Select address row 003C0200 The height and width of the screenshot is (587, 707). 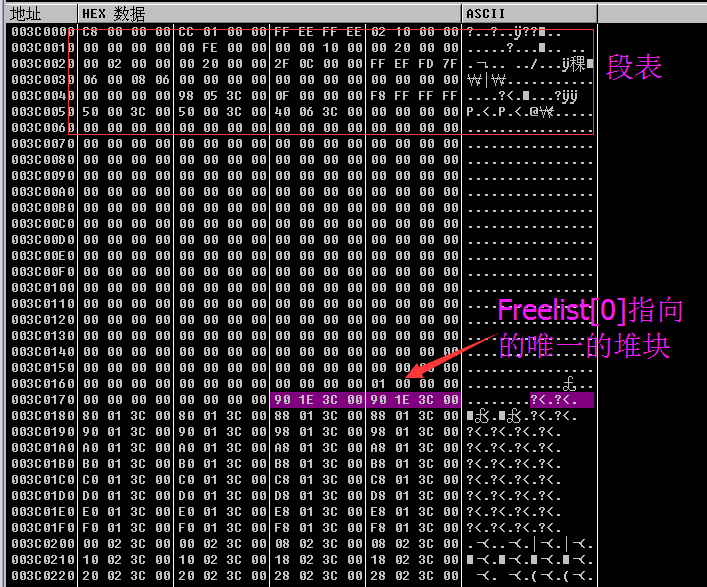43,544
